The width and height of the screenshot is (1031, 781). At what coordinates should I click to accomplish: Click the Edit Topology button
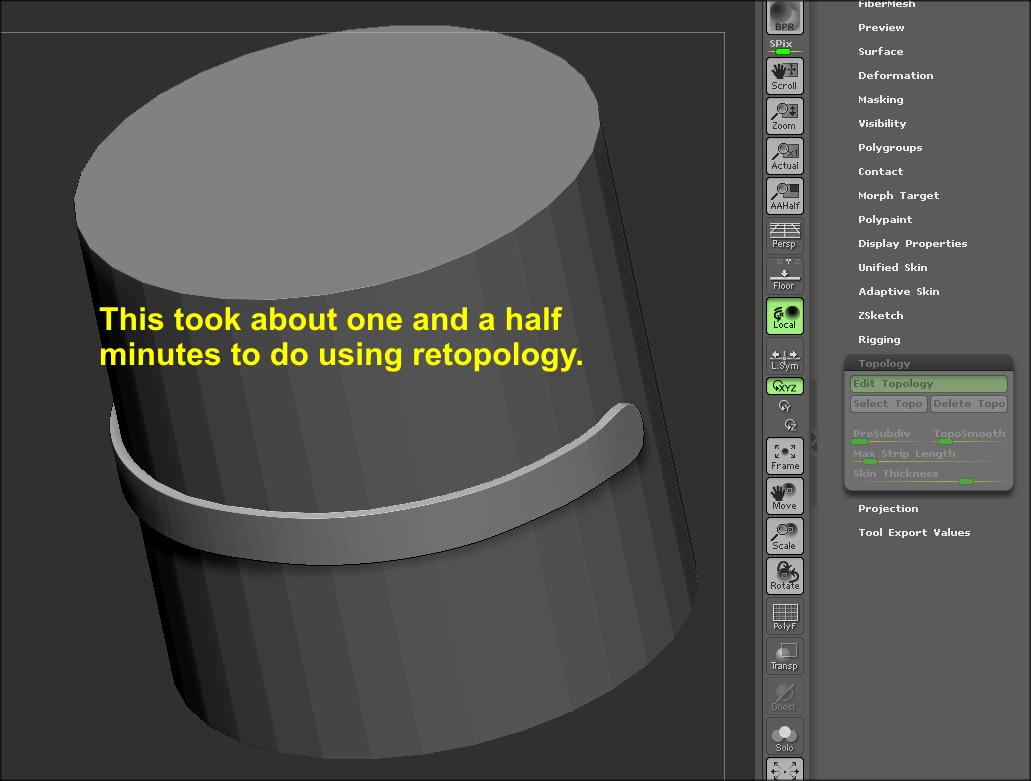928,383
